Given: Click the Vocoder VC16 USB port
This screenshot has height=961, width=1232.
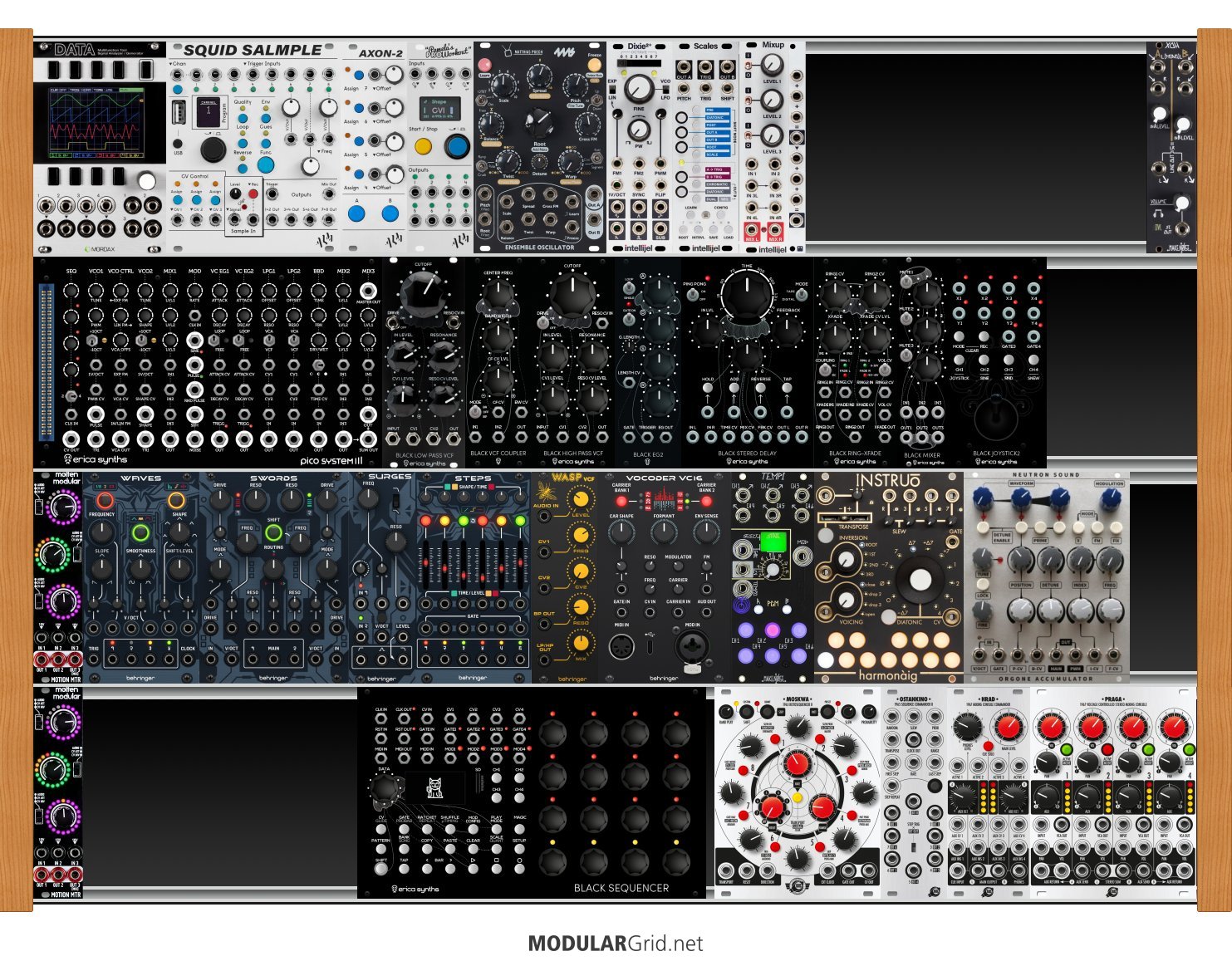Looking at the screenshot, I should point(650,645).
